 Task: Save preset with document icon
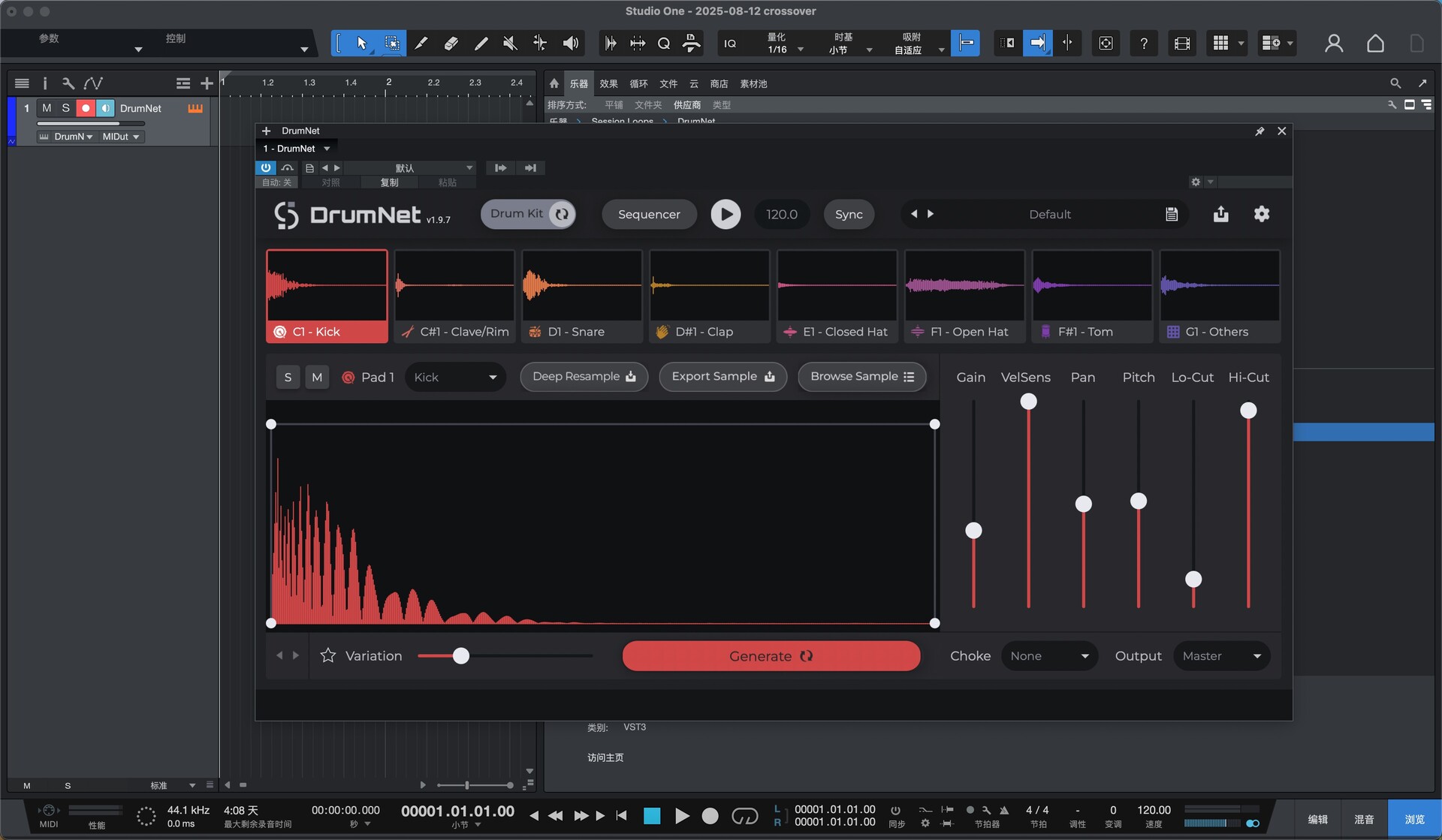point(1172,215)
